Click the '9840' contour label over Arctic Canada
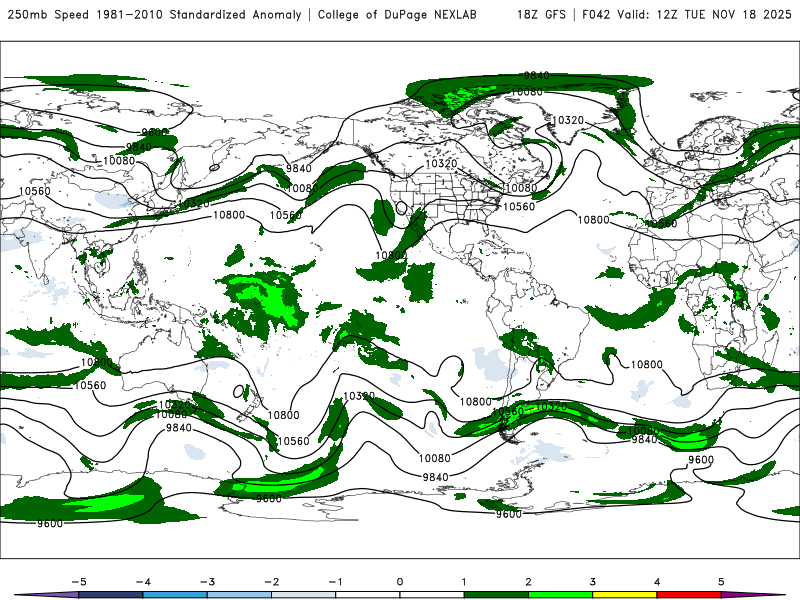The height and width of the screenshot is (600, 800). tap(537, 76)
